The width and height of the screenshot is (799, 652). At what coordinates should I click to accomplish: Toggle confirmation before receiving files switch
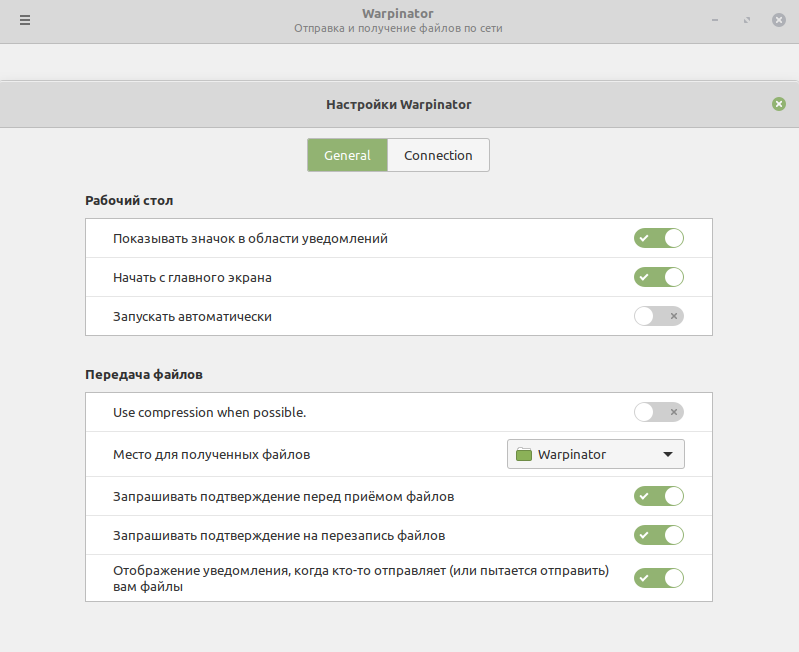(x=658, y=496)
